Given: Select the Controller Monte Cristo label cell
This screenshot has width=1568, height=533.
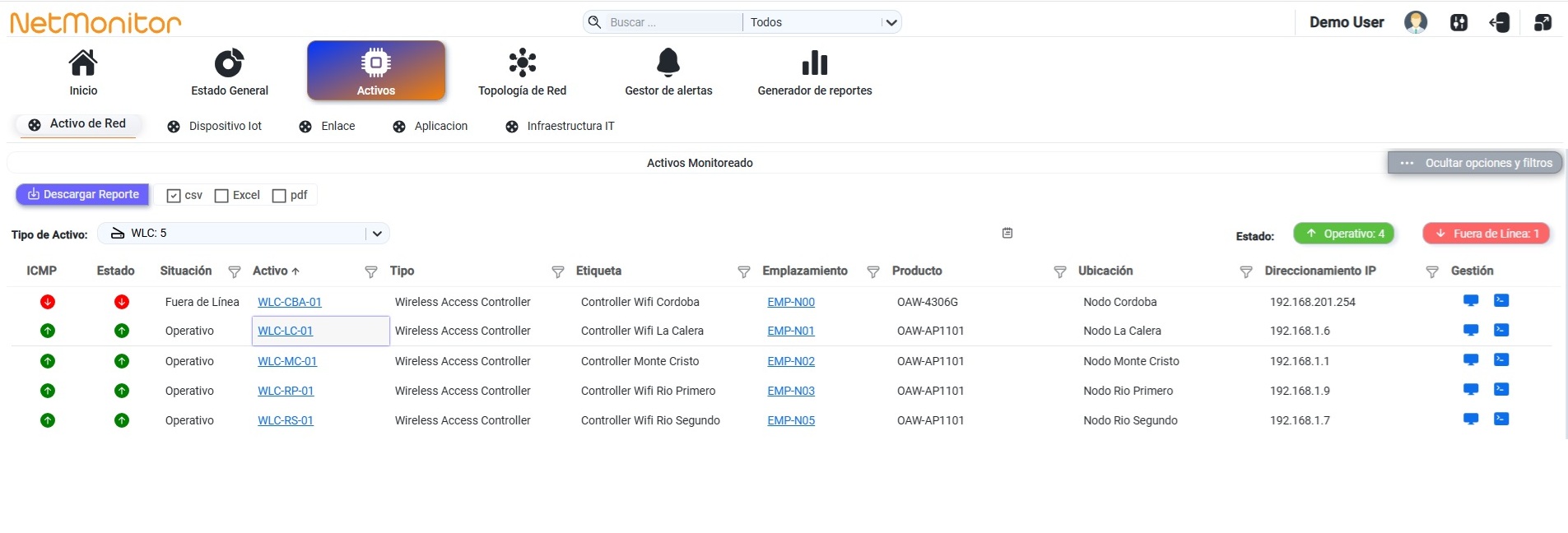Looking at the screenshot, I should coord(640,361).
